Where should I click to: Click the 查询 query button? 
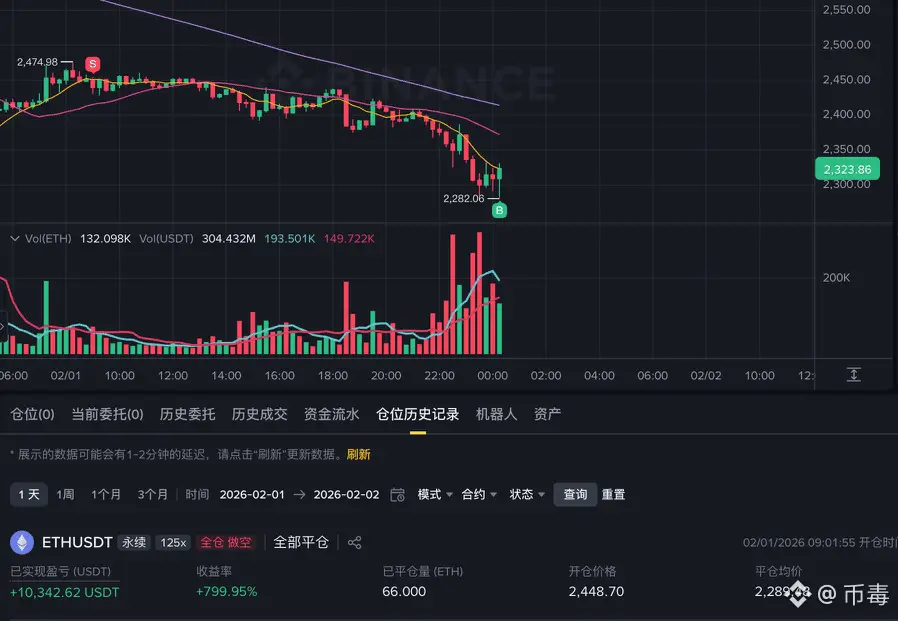coord(575,494)
